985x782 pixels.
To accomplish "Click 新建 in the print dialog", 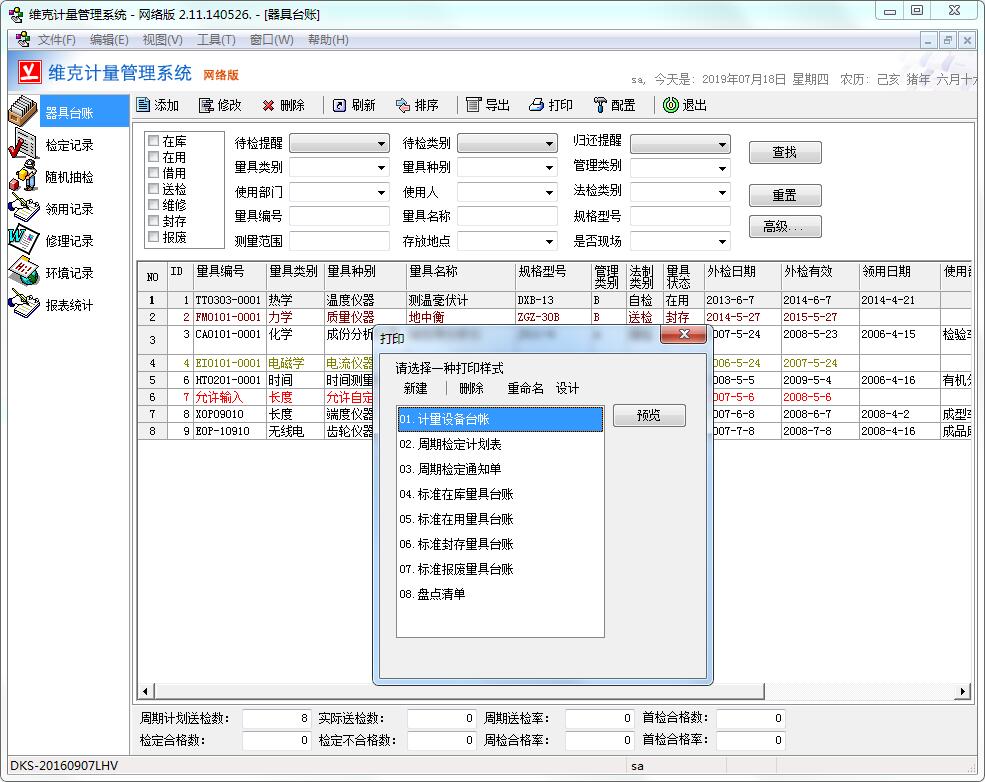I will point(415,388).
